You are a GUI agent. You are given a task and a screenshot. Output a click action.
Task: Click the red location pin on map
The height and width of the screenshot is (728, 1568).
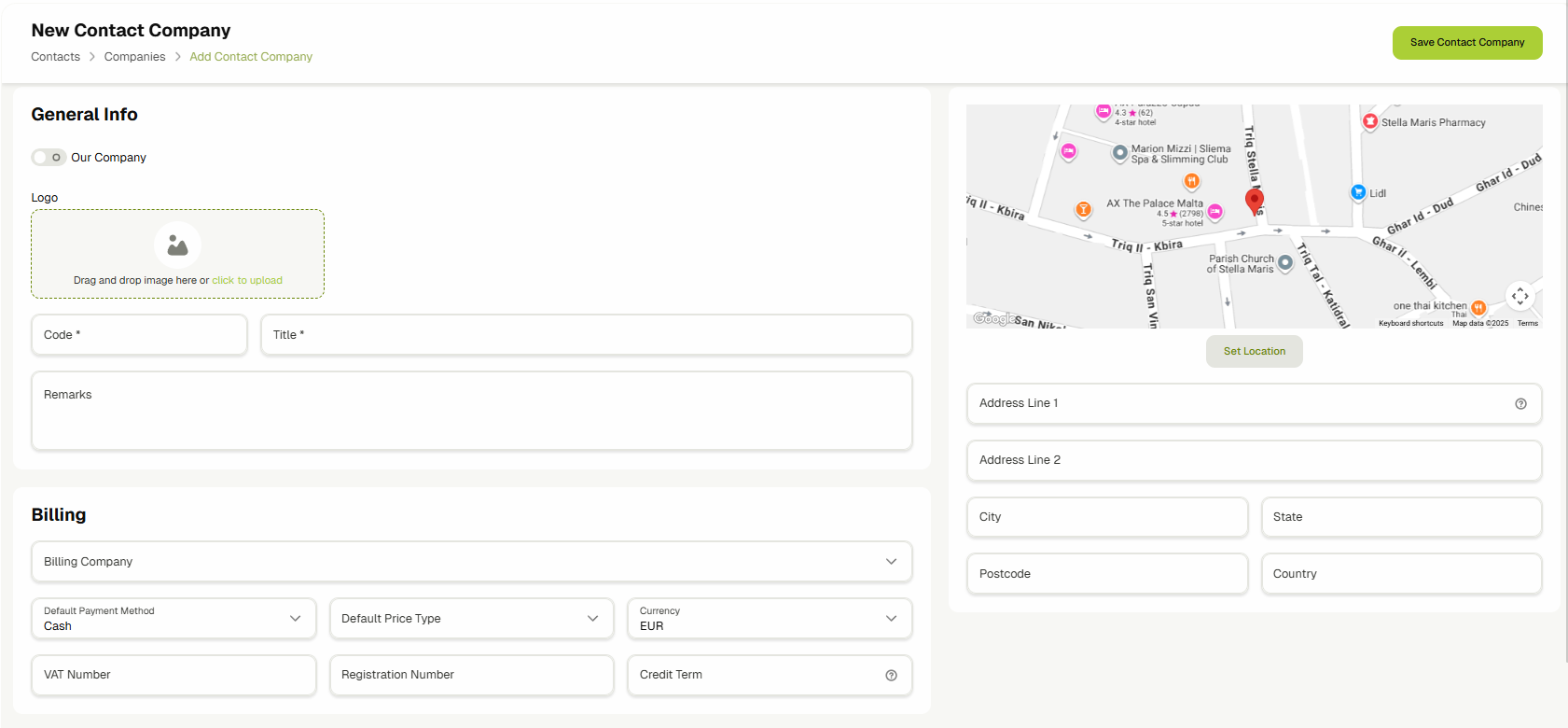point(1255,200)
